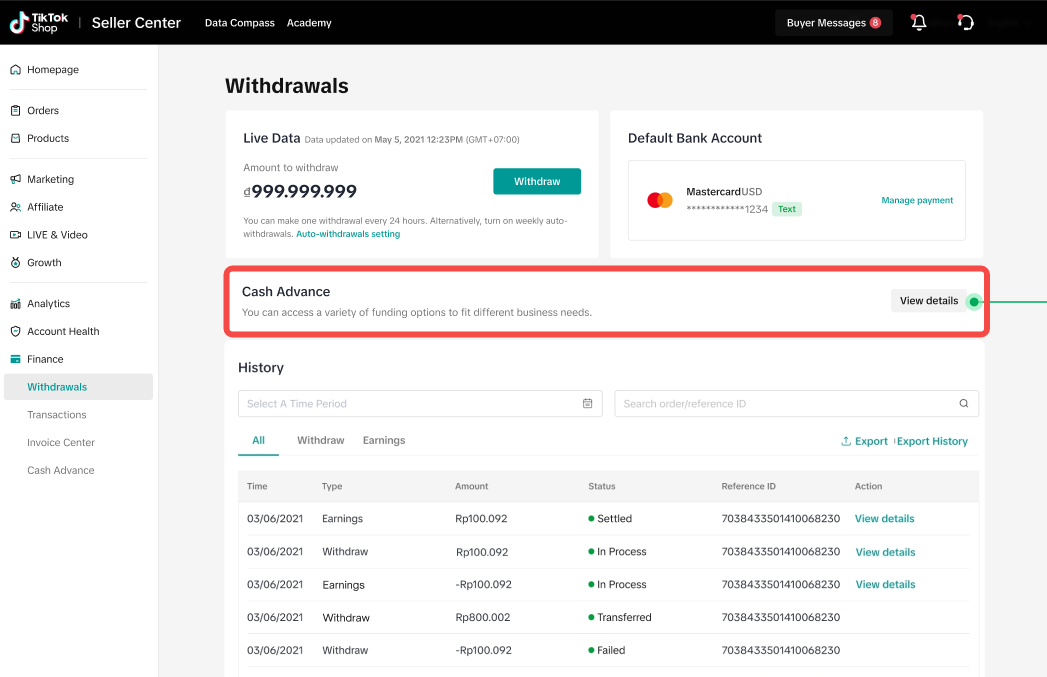The height and width of the screenshot is (677, 1047).
Task: Click the Buyer Messages button
Action: coord(833,23)
